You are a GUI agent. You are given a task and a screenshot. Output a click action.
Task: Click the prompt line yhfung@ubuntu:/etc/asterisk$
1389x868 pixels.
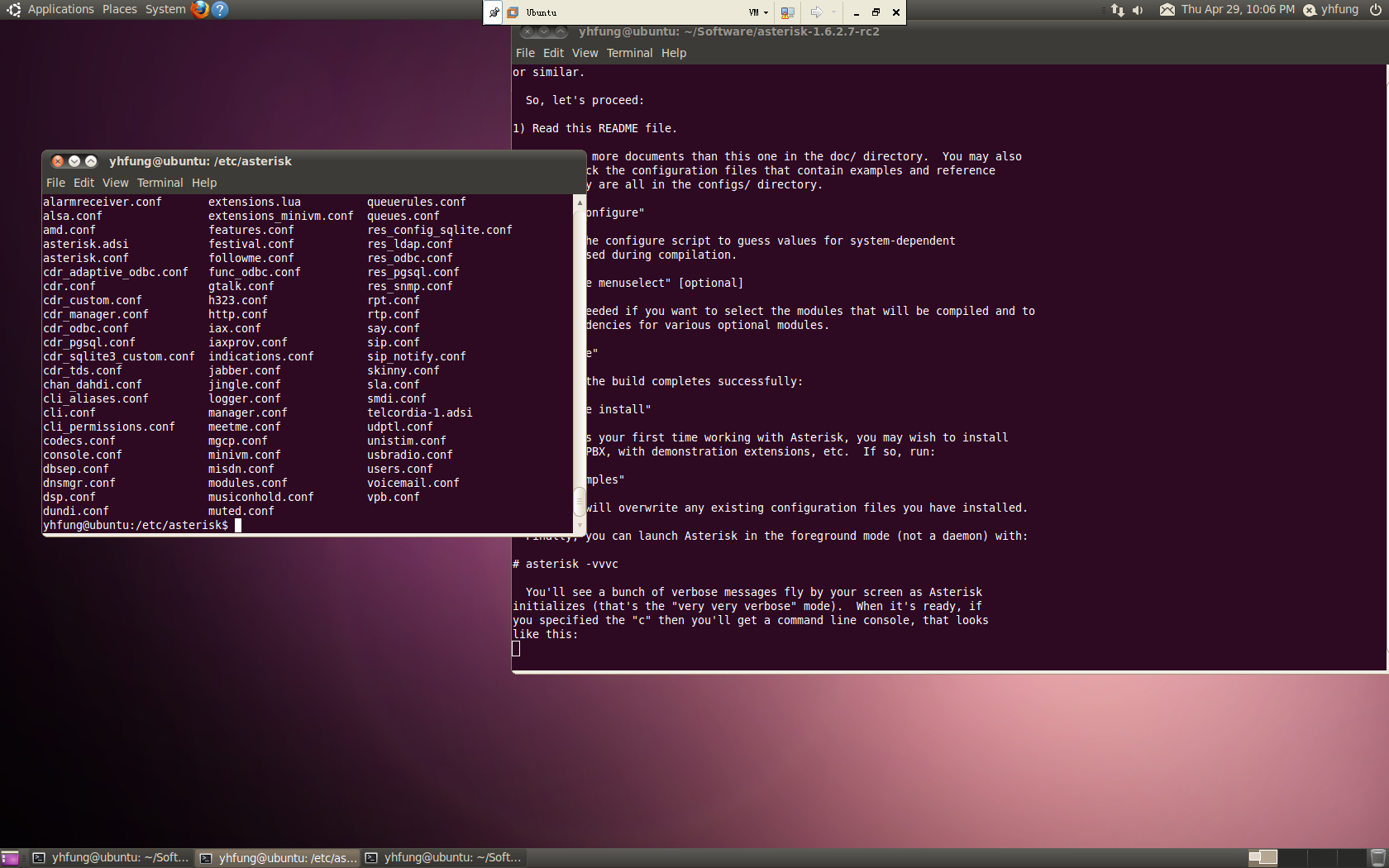136,525
